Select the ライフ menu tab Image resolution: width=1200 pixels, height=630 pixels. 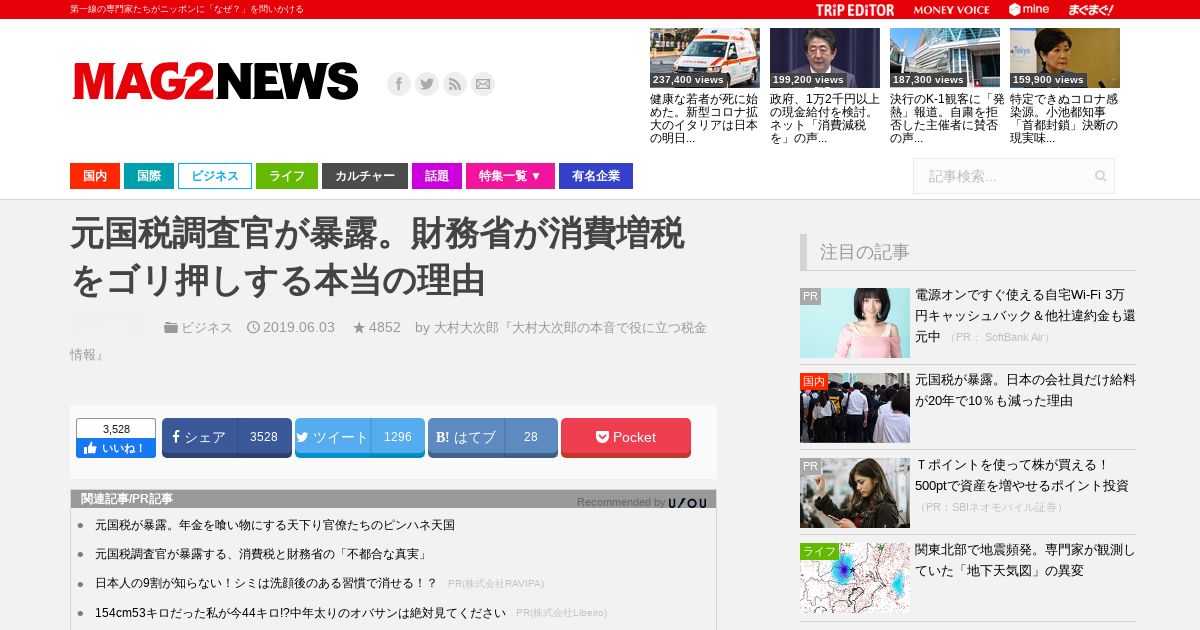(x=287, y=176)
